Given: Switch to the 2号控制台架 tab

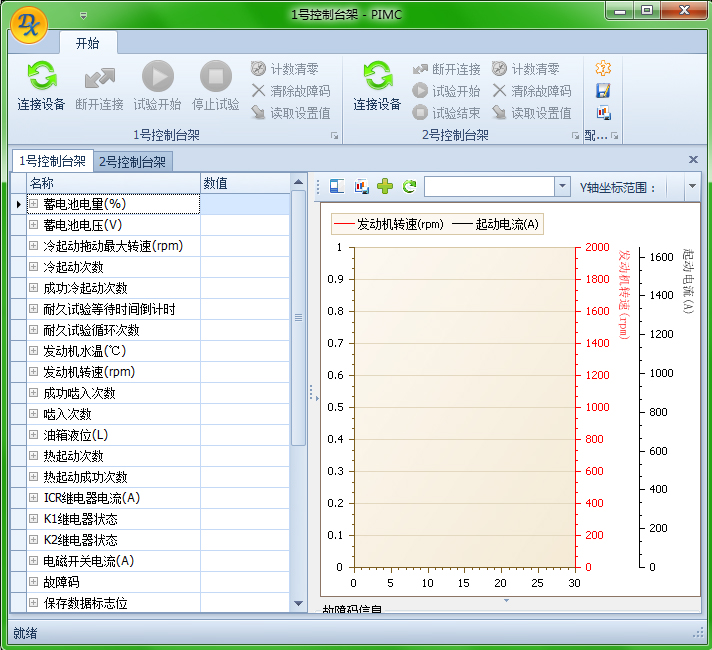Looking at the screenshot, I should (134, 162).
